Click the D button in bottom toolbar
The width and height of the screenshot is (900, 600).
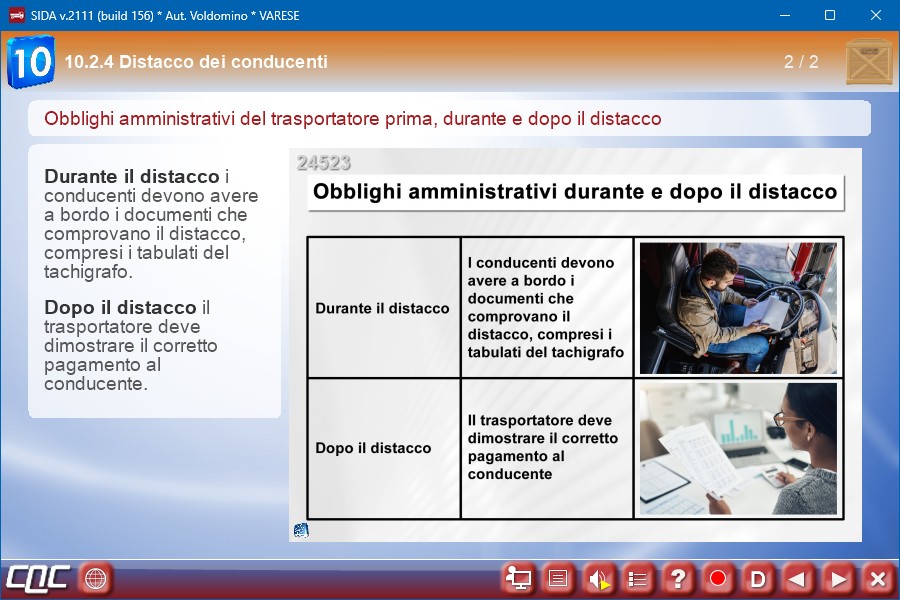[758, 578]
